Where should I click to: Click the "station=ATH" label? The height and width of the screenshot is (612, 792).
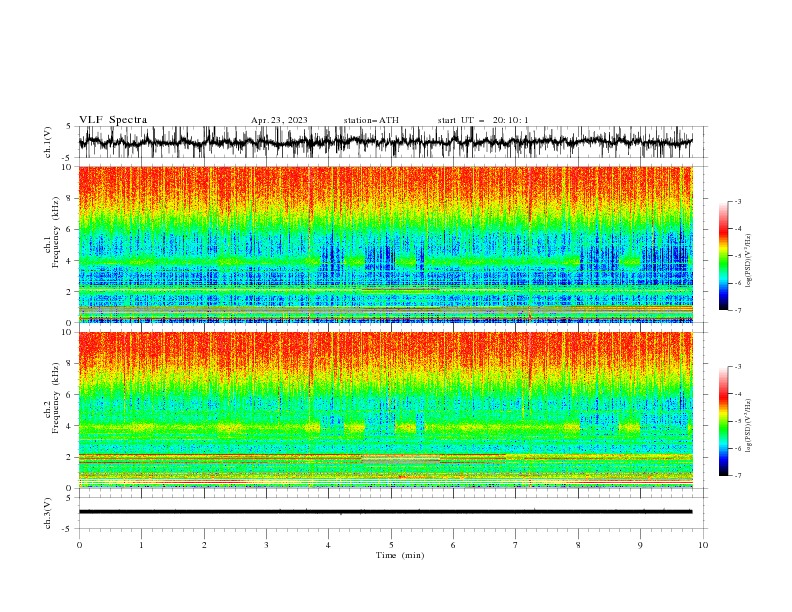pos(371,120)
